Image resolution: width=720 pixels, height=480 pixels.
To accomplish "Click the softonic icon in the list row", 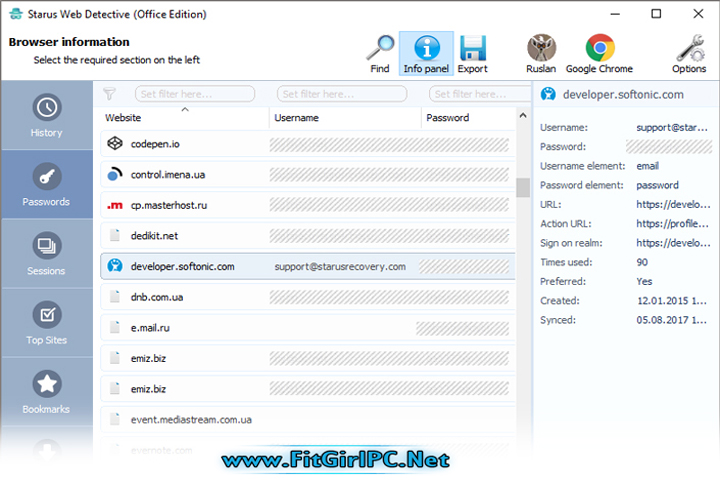I will point(115,265).
